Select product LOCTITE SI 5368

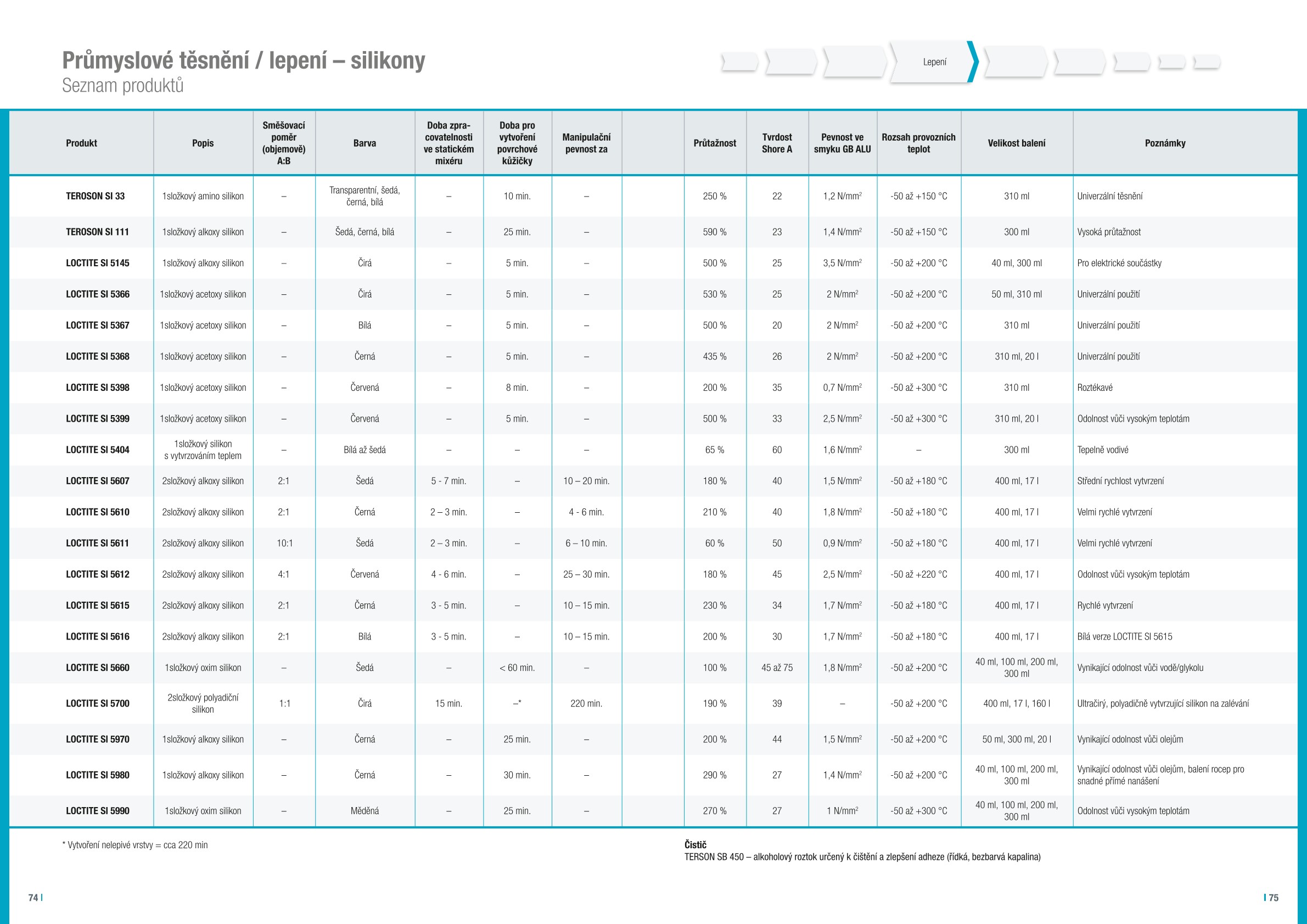(x=97, y=356)
